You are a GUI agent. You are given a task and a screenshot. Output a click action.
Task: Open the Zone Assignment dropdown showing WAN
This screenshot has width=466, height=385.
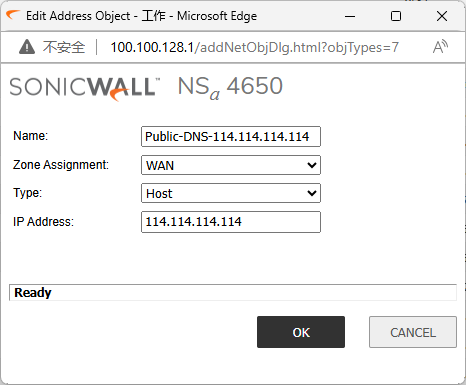coord(231,165)
